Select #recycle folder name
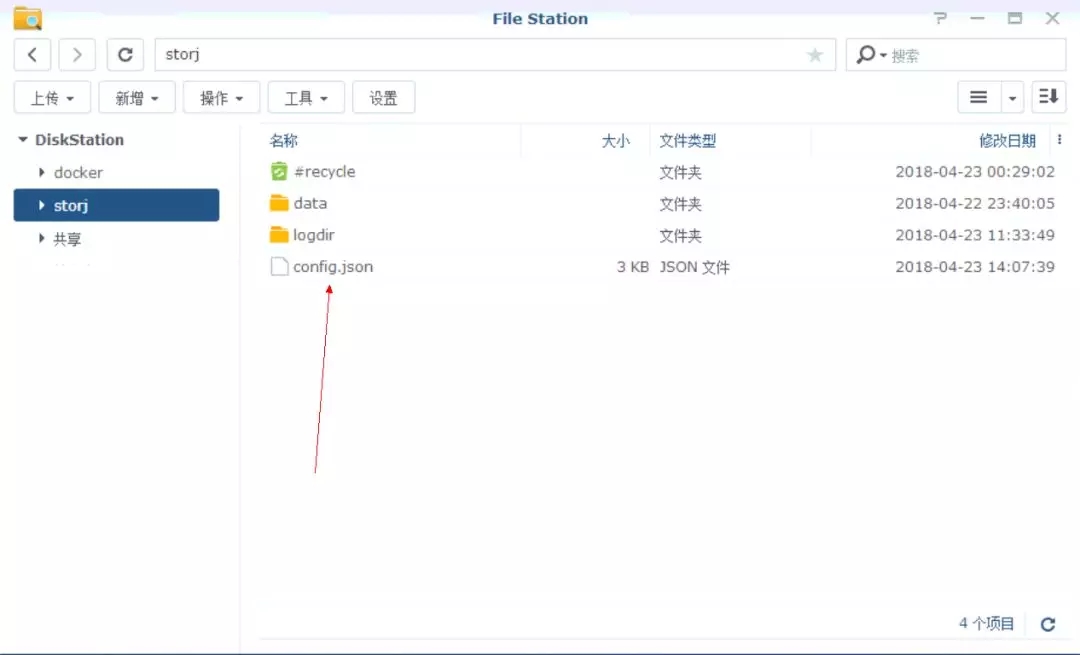This screenshot has height=655, width=1080. pyautogui.click(x=324, y=171)
